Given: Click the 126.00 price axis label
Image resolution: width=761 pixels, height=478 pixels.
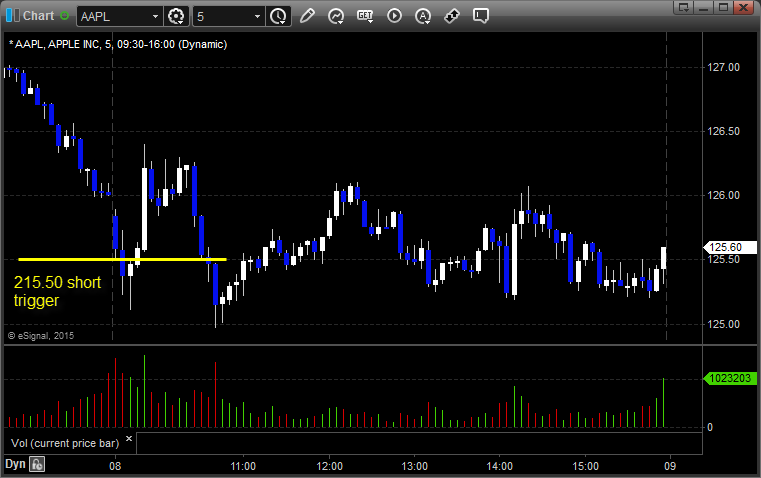Looking at the screenshot, I should tap(724, 196).
